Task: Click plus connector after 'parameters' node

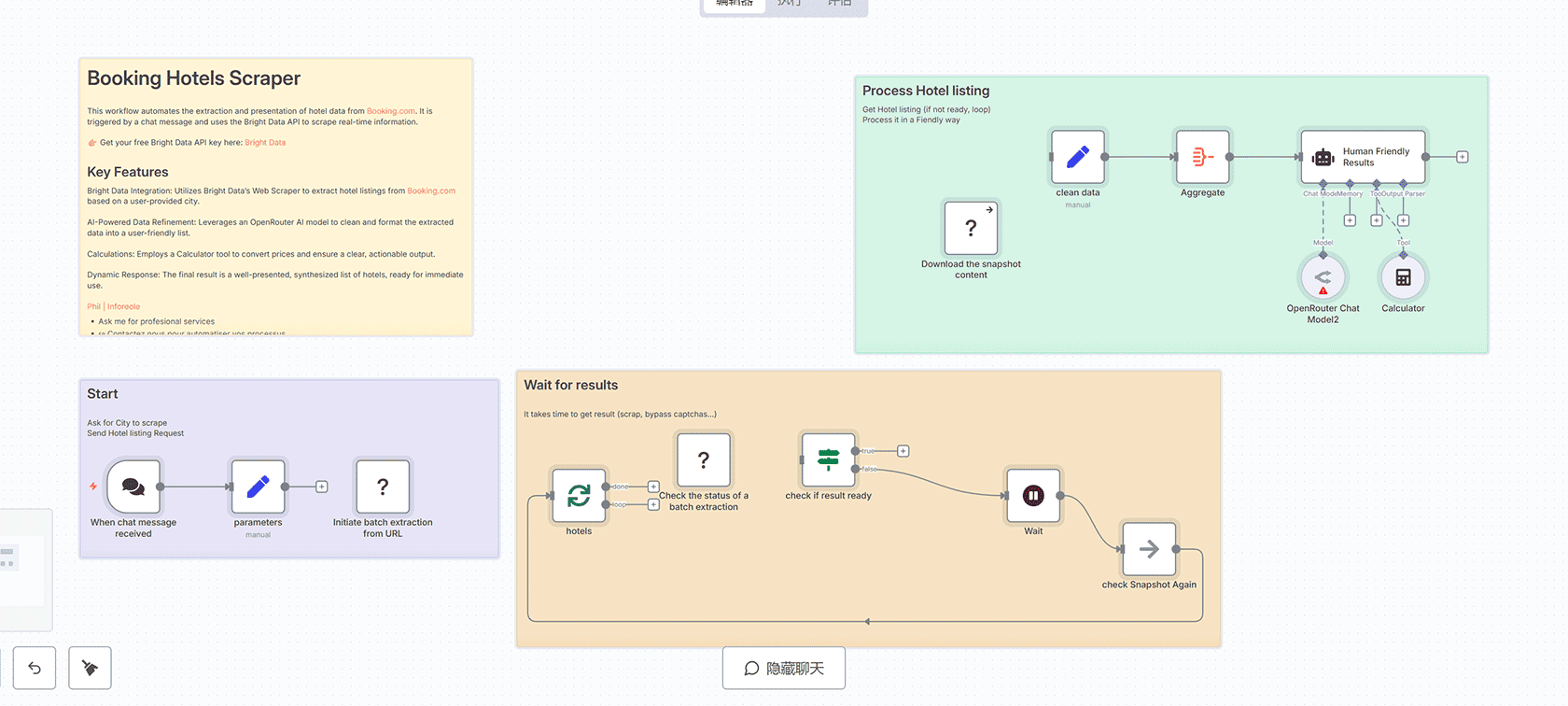Action: click(x=322, y=487)
